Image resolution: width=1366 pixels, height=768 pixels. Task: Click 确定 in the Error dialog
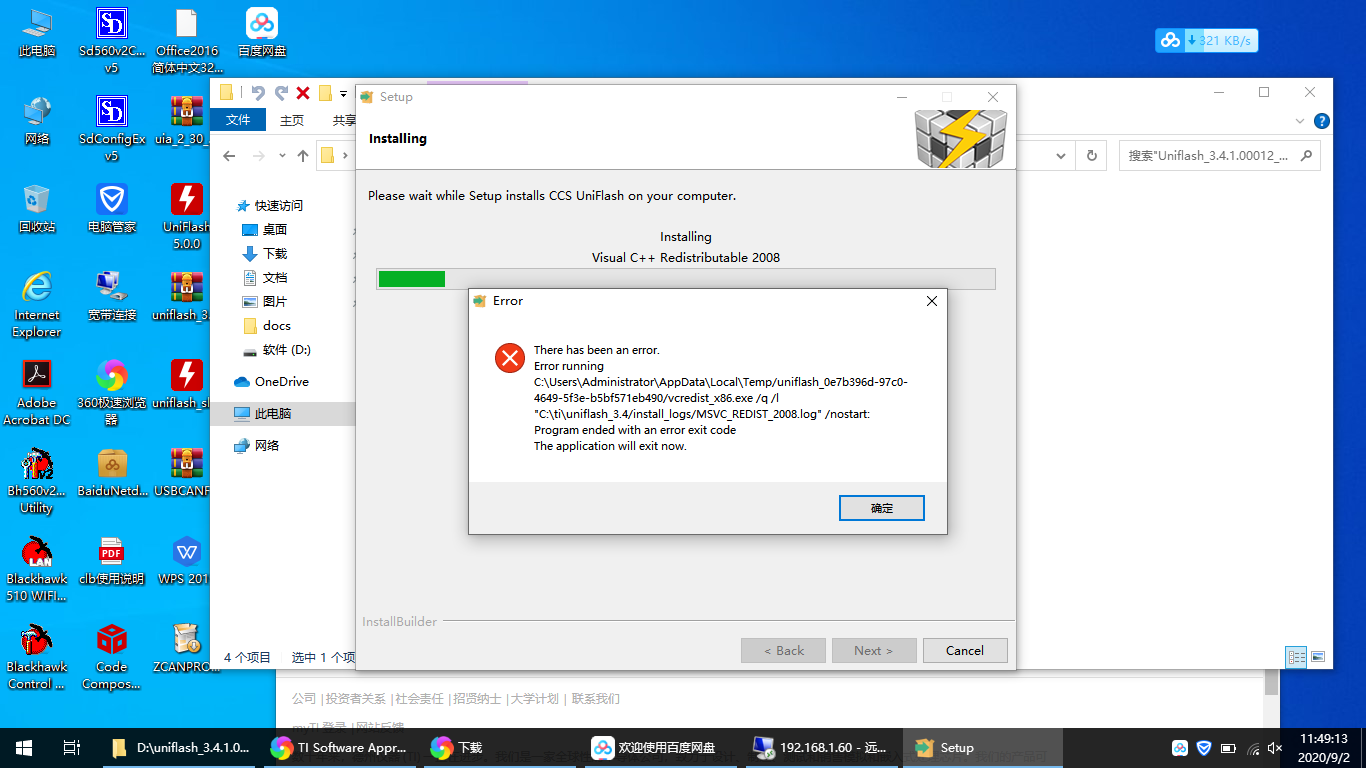pyautogui.click(x=881, y=508)
